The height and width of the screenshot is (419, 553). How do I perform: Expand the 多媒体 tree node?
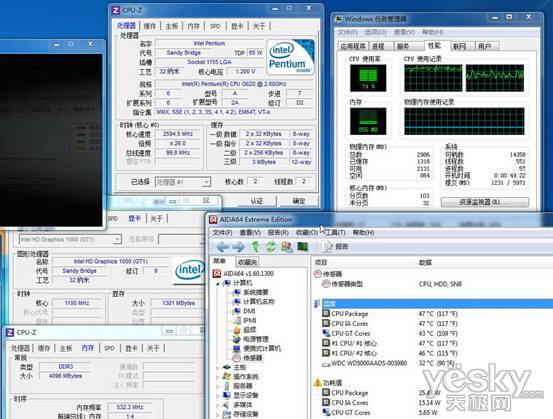[218, 405]
